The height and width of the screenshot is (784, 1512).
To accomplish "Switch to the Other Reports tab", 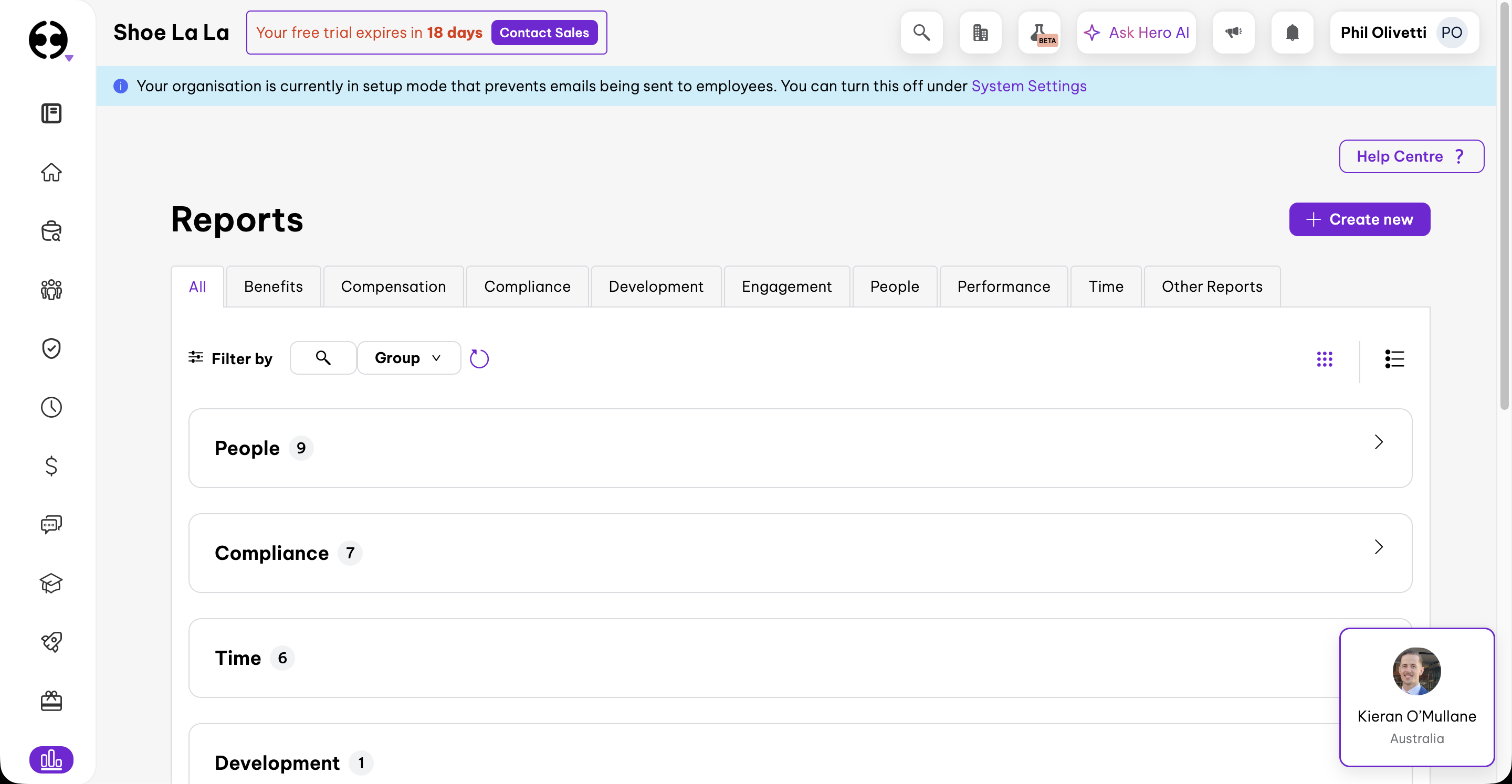I will pos(1212,287).
